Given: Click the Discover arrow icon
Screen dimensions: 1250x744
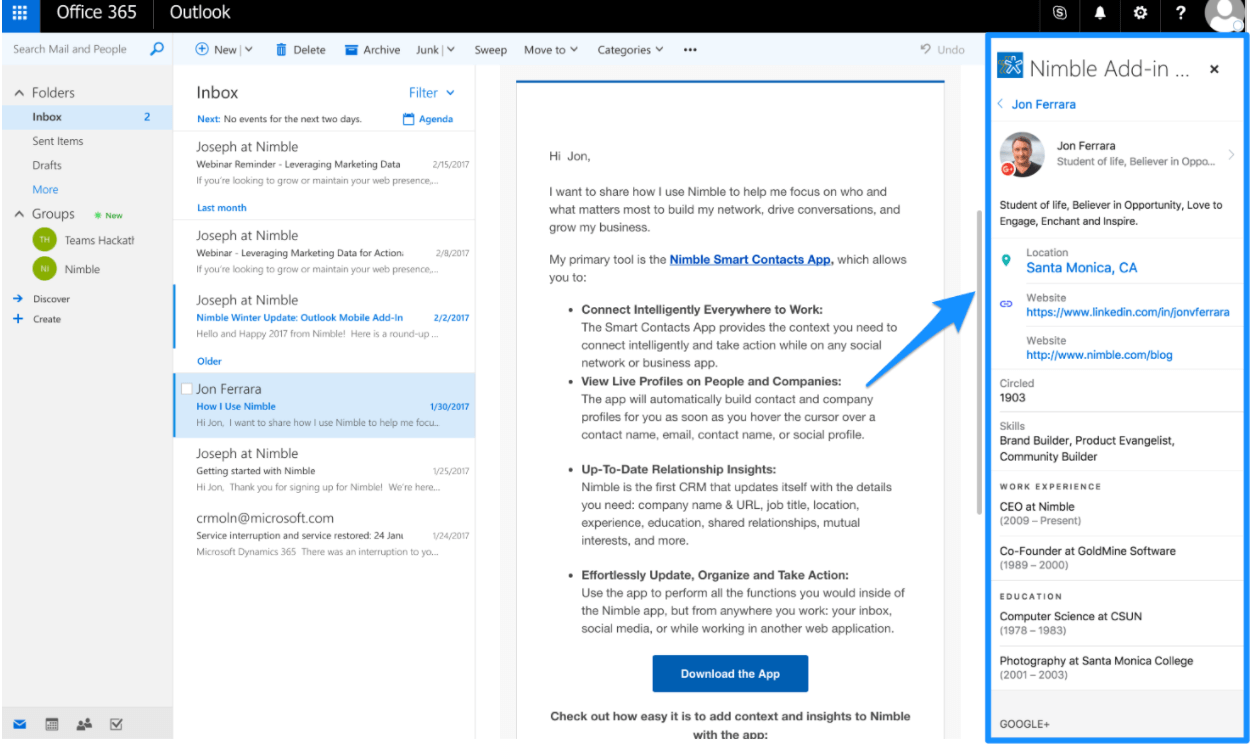Looking at the screenshot, I should [x=18, y=299].
